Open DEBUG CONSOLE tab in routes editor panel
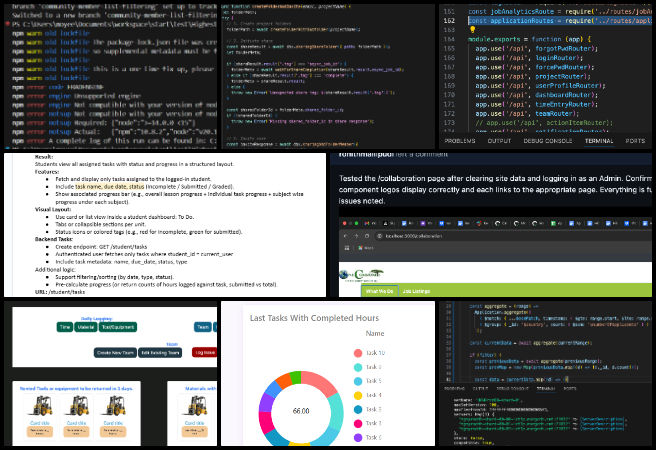Viewport: 656px width, 450px height. 548,141
